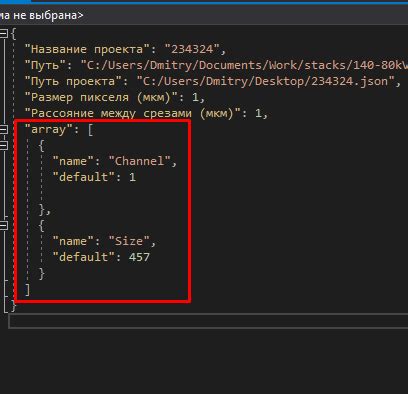Screen dimensions: 408x394
Task: Click the final closing brace of the root object
Action: (13, 305)
